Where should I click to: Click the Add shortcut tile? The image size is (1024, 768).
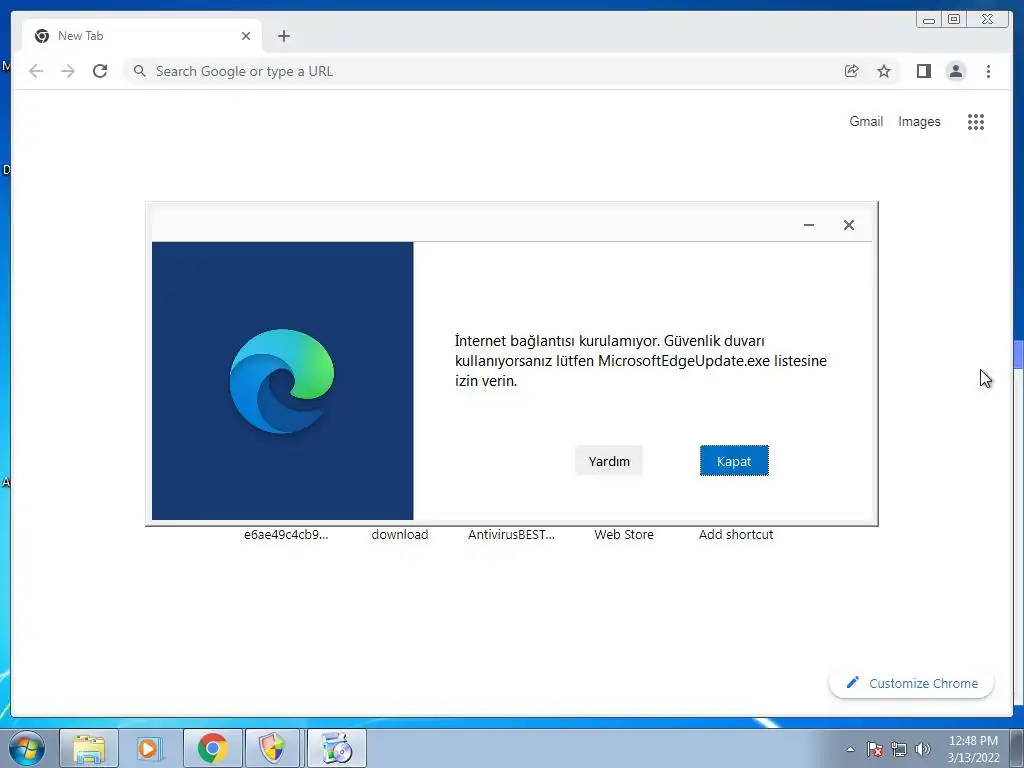click(x=736, y=534)
